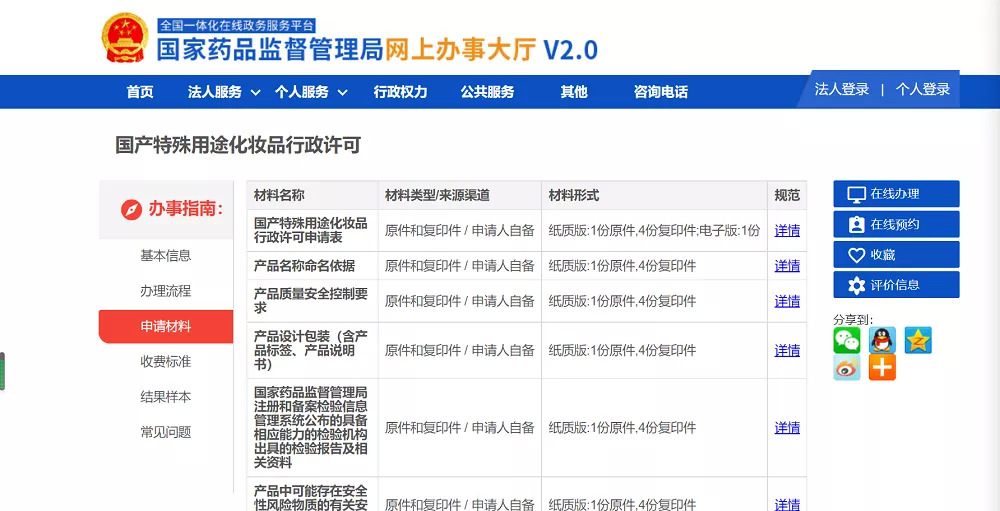
Task: Click the monitor icon in 在线办理
Action: pos(857,195)
